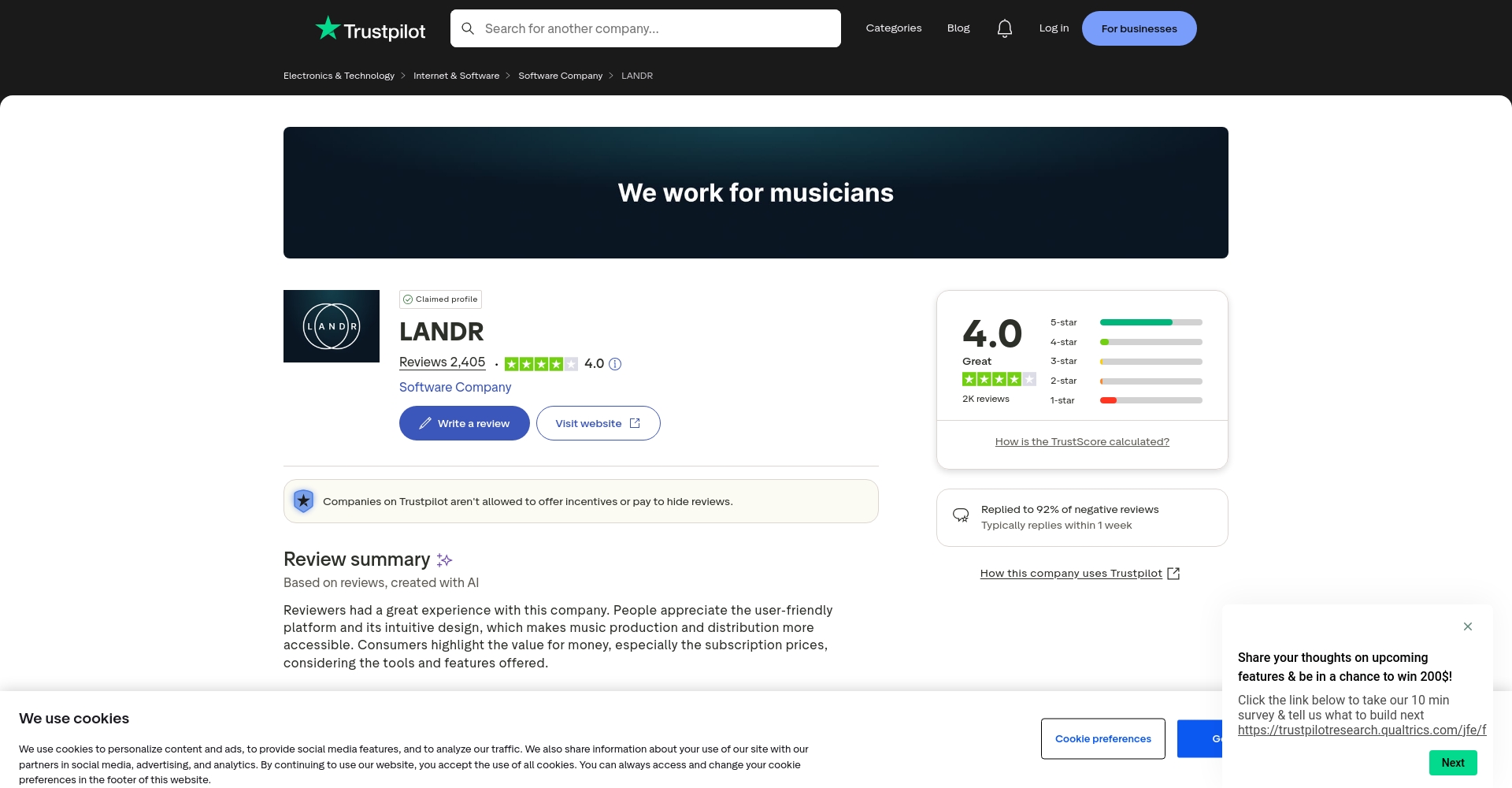Navigate to Internet & Software breadcrumb
Image resolution: width=1512 pixels, height=788 pixels.
[456, 76]
